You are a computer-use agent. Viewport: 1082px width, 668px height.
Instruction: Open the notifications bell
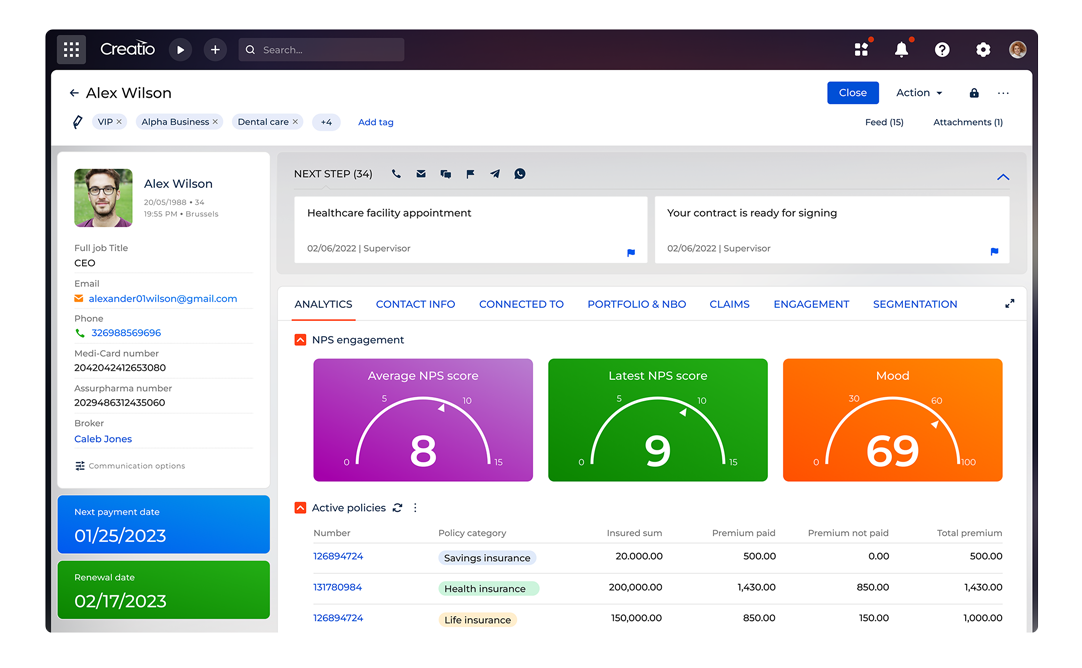[x=901, y=50]
